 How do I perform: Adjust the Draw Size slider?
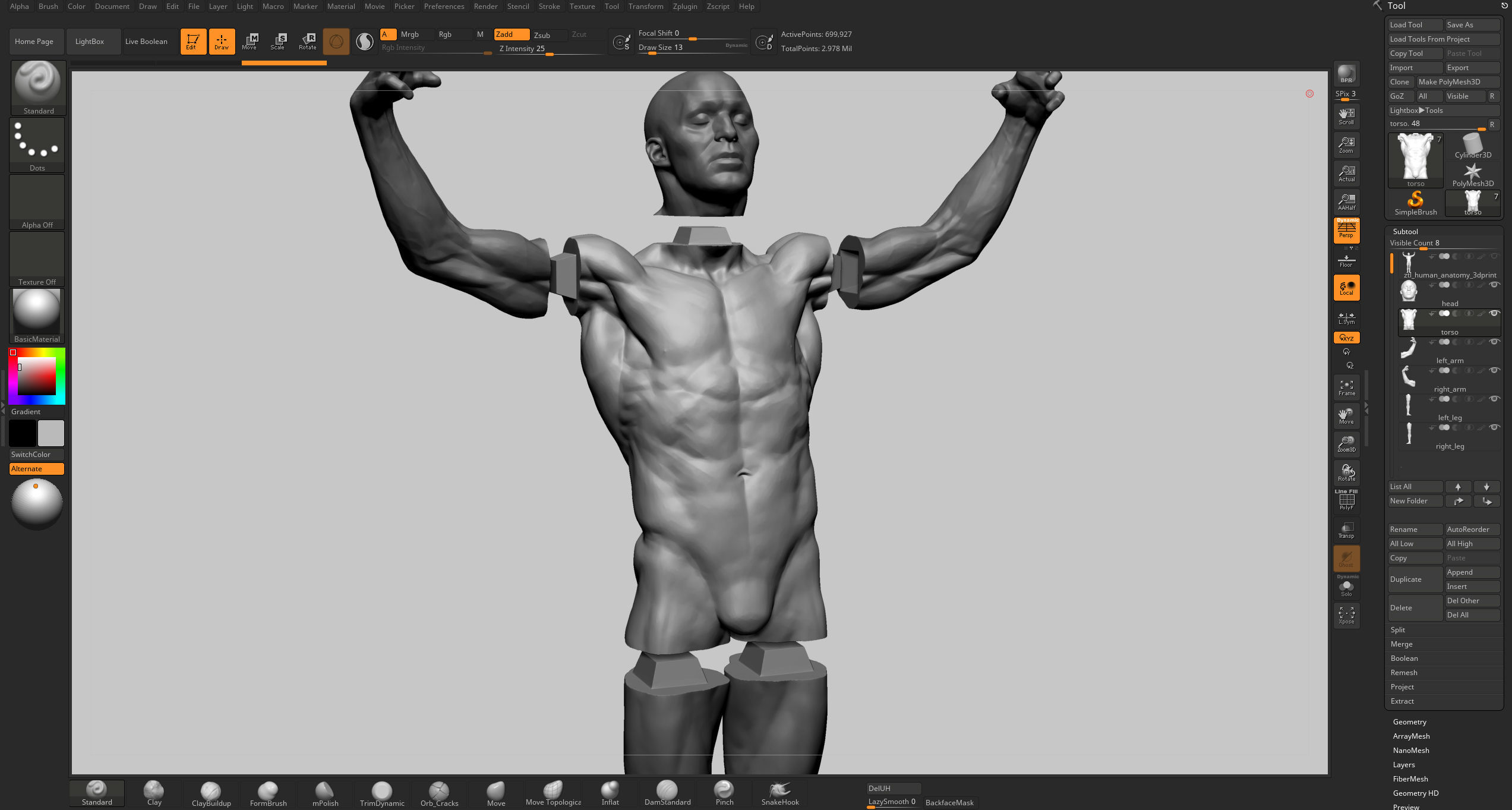(692, 48)
